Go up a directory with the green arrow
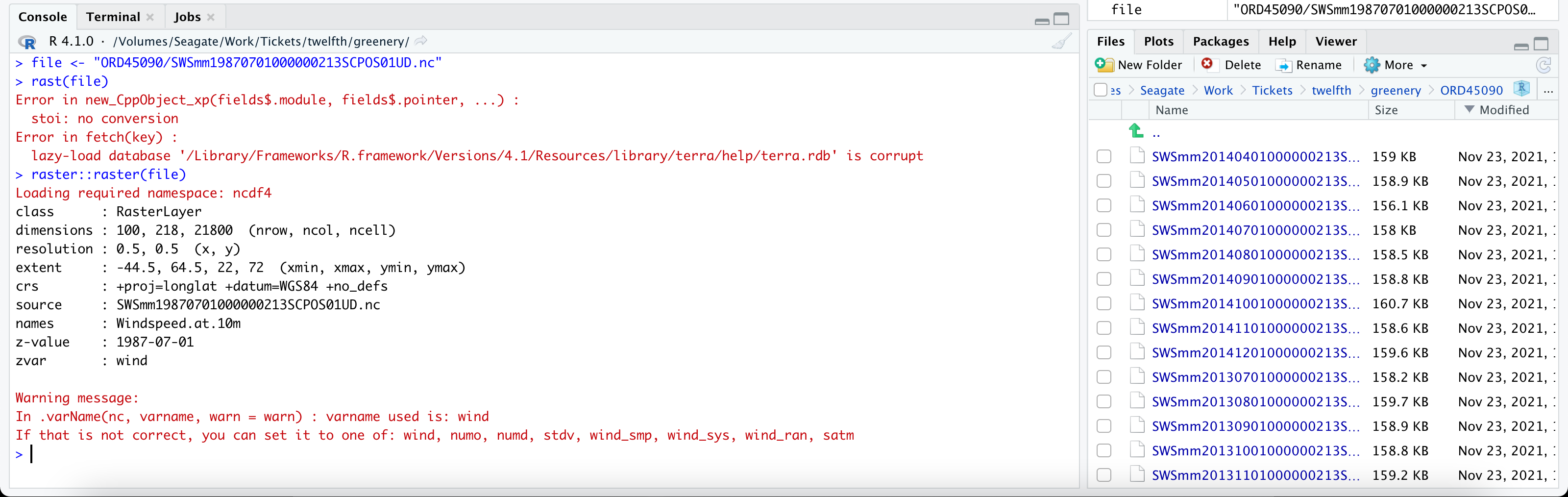The height and width of the screenshot is (497, 1568). coord(1136,131)
